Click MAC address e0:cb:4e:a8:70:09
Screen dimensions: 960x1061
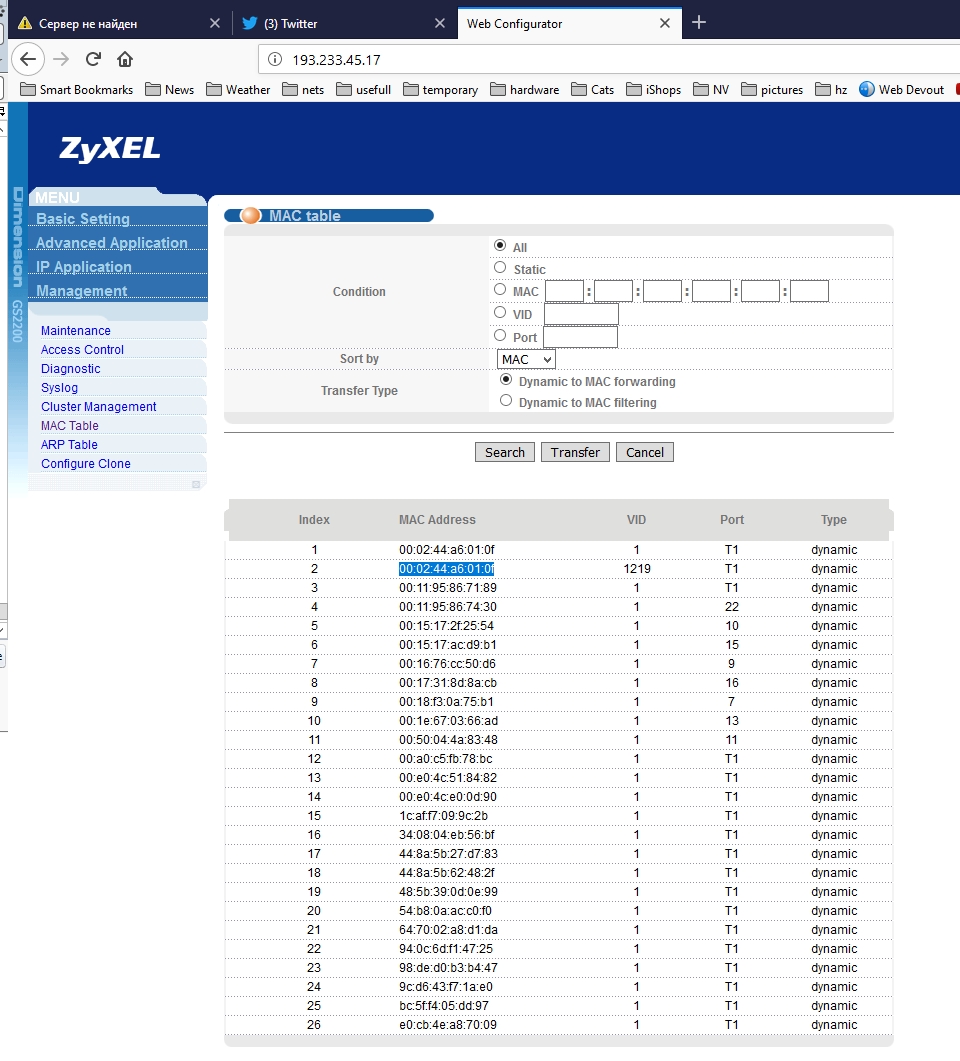pos(448,1024)
